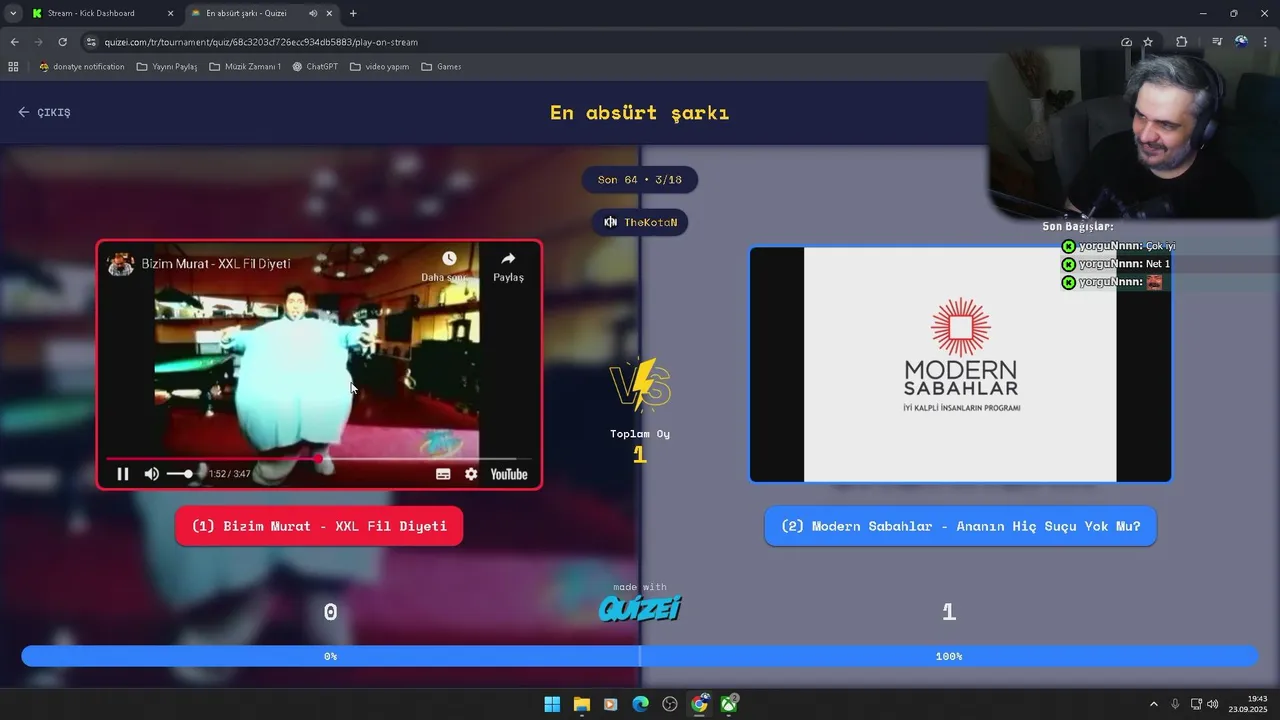Vote for (1) Bizim Murat - XXL Fil Diyeti
This screenshot has width=1280, height=720.
[x=319, y=526]
